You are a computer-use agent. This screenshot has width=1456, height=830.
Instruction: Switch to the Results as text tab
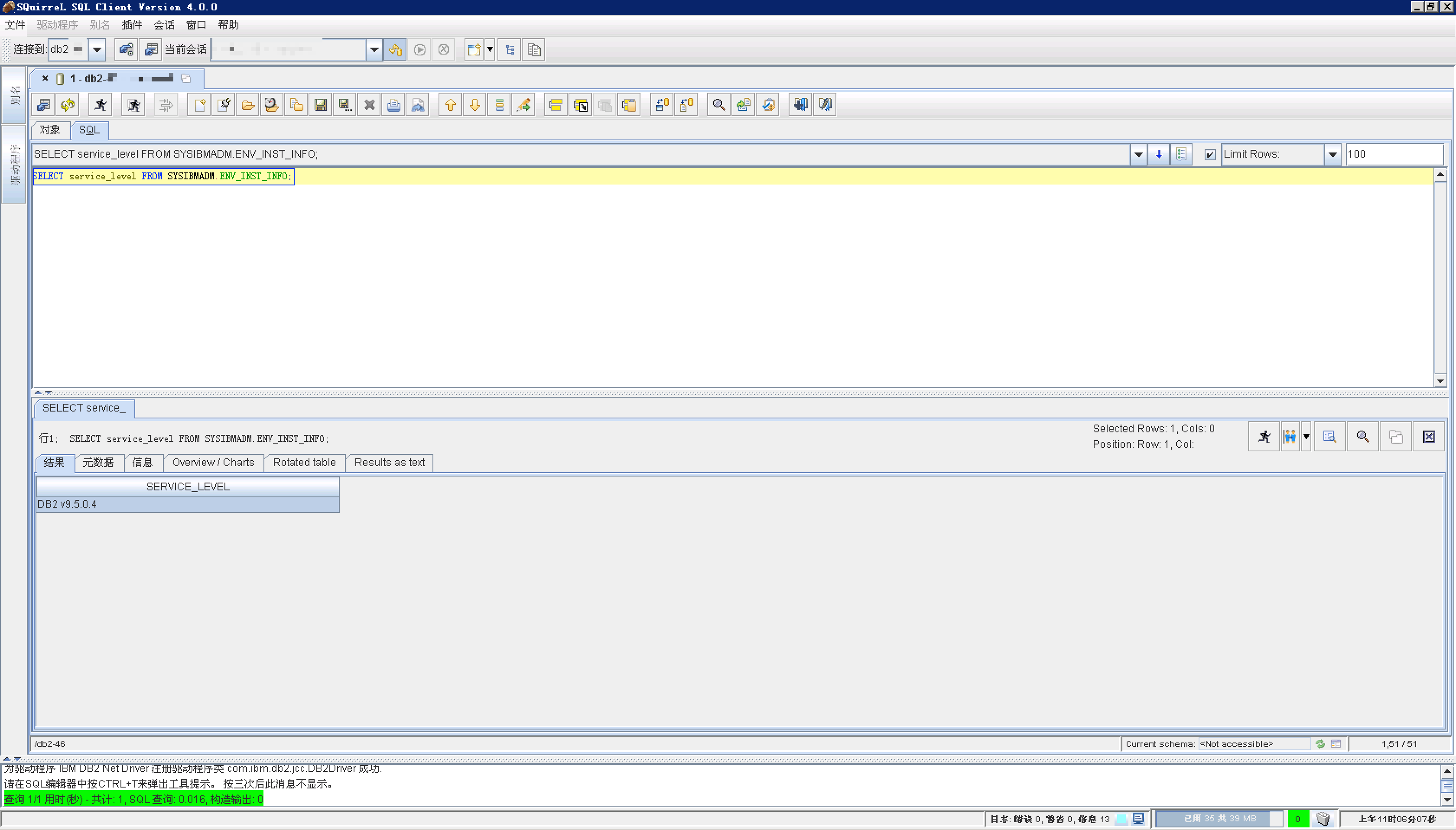click(389, 463)
